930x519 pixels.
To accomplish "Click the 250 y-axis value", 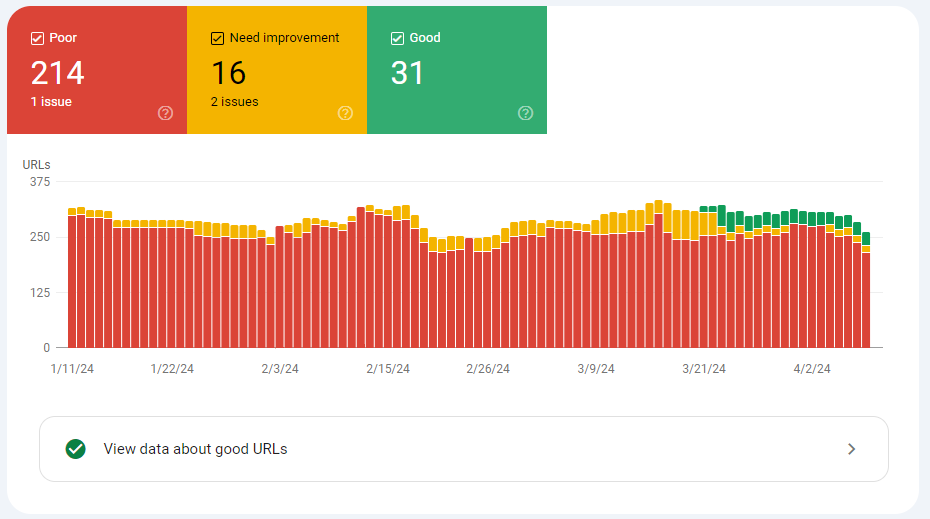I will click(40, 237).
